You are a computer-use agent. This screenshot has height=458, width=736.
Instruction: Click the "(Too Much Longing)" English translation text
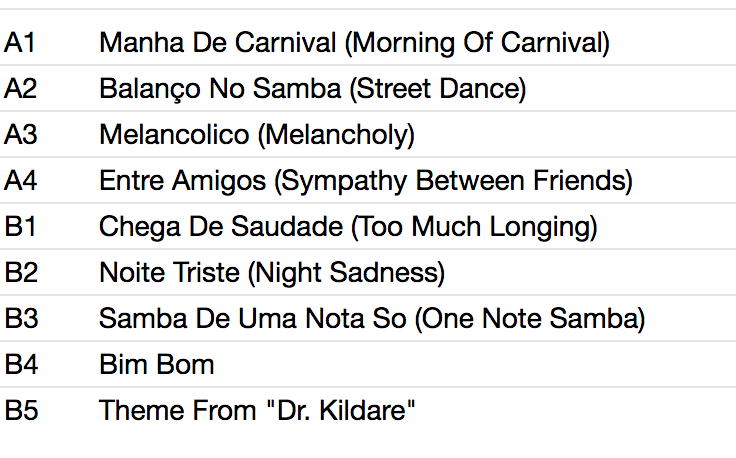pyautogui.click(x=474, y=227)
